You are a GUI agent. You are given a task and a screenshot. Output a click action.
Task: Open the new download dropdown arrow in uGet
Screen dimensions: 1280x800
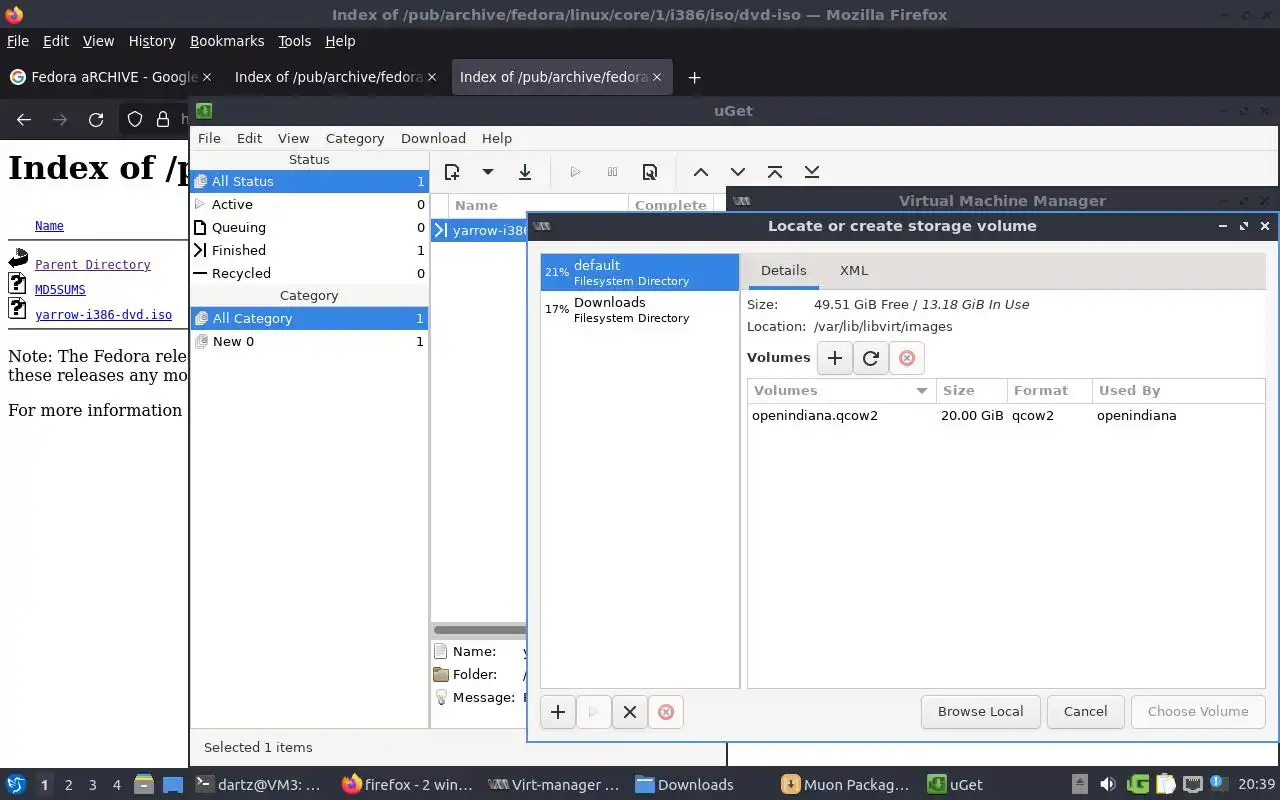[487, 172]
